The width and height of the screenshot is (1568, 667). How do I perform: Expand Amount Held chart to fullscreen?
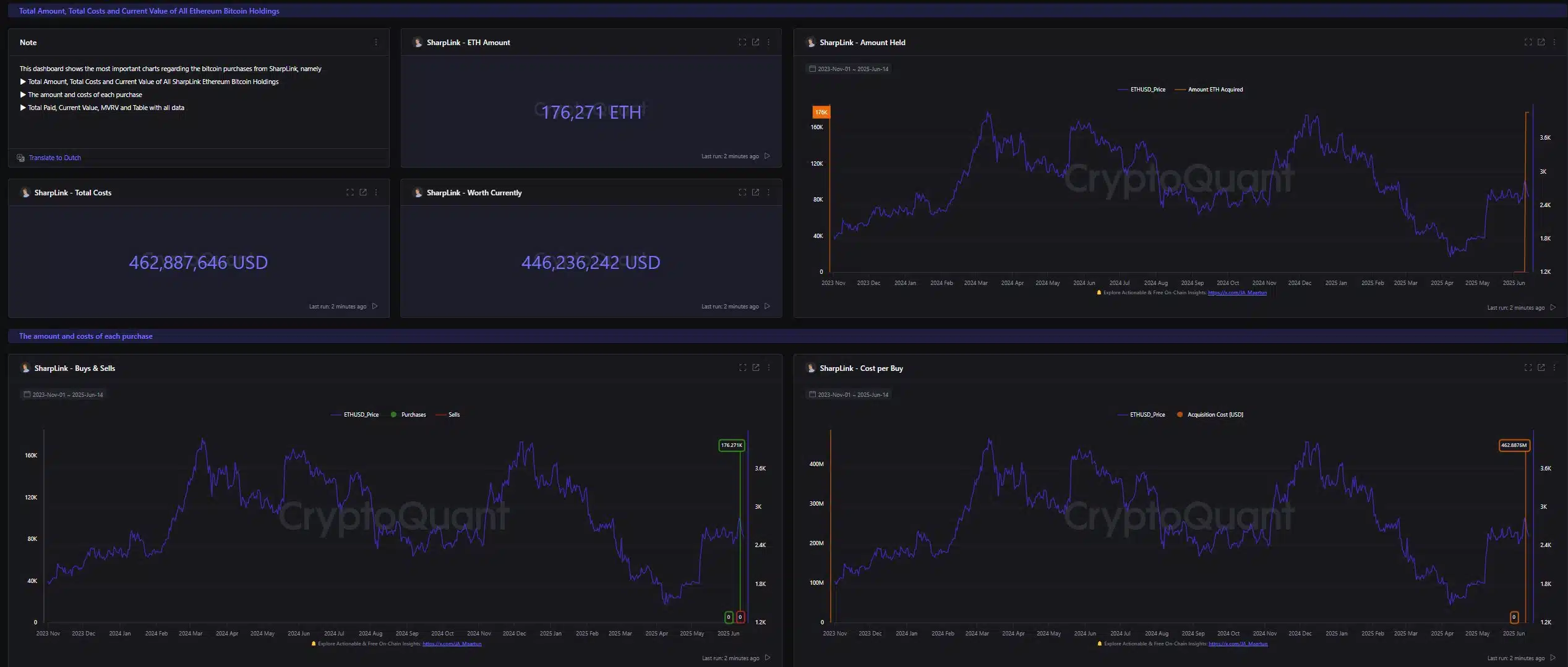pos(1528,42)
